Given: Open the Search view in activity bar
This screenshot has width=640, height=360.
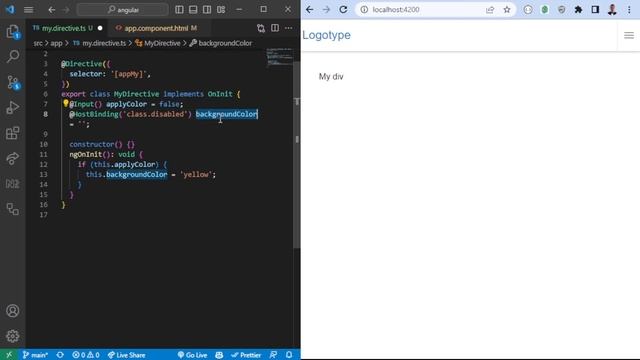Looking at the screenshot, I should 13,56.
